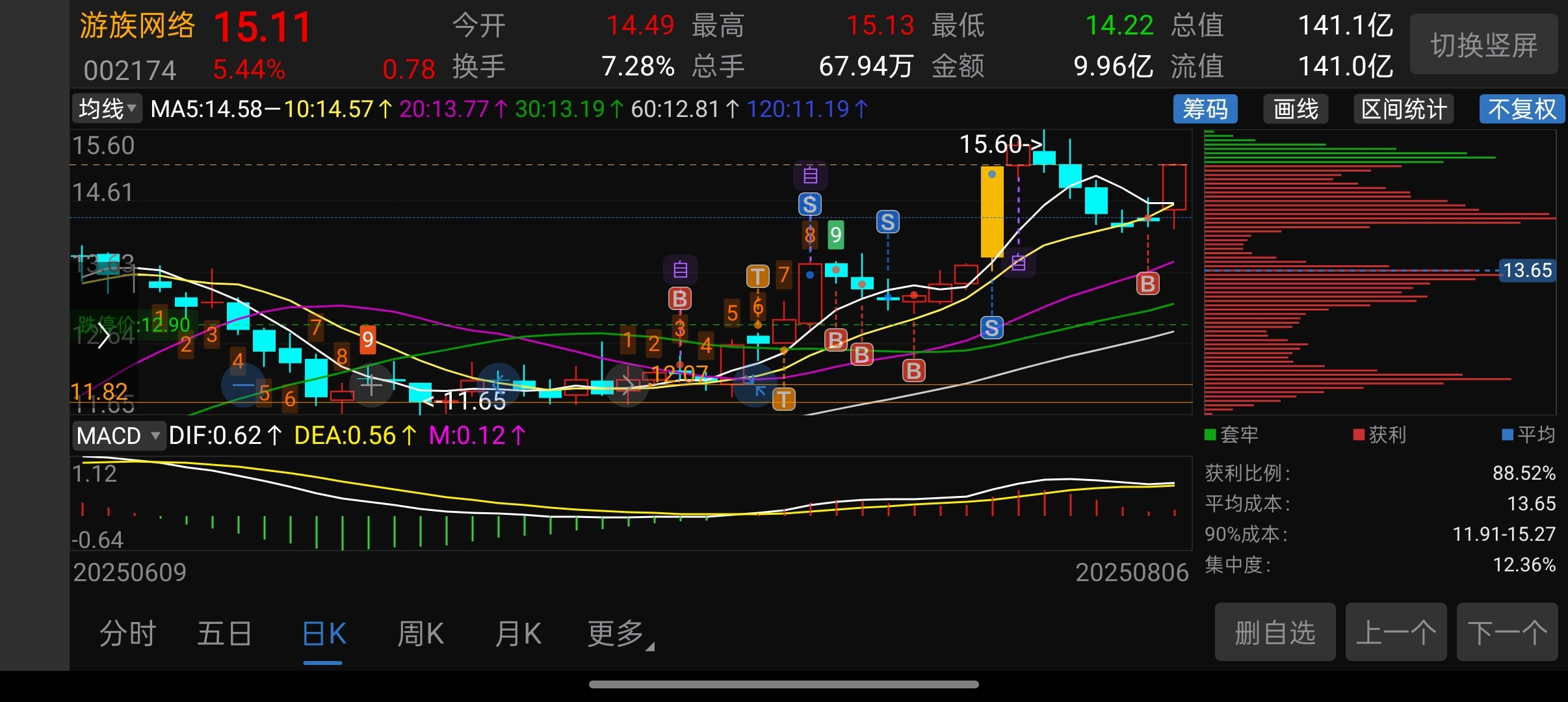Image resolution: width=1568 pixels, height=702 pixels.
Task: Enable 区间统计 range statistics
Action: point(1404,109)
